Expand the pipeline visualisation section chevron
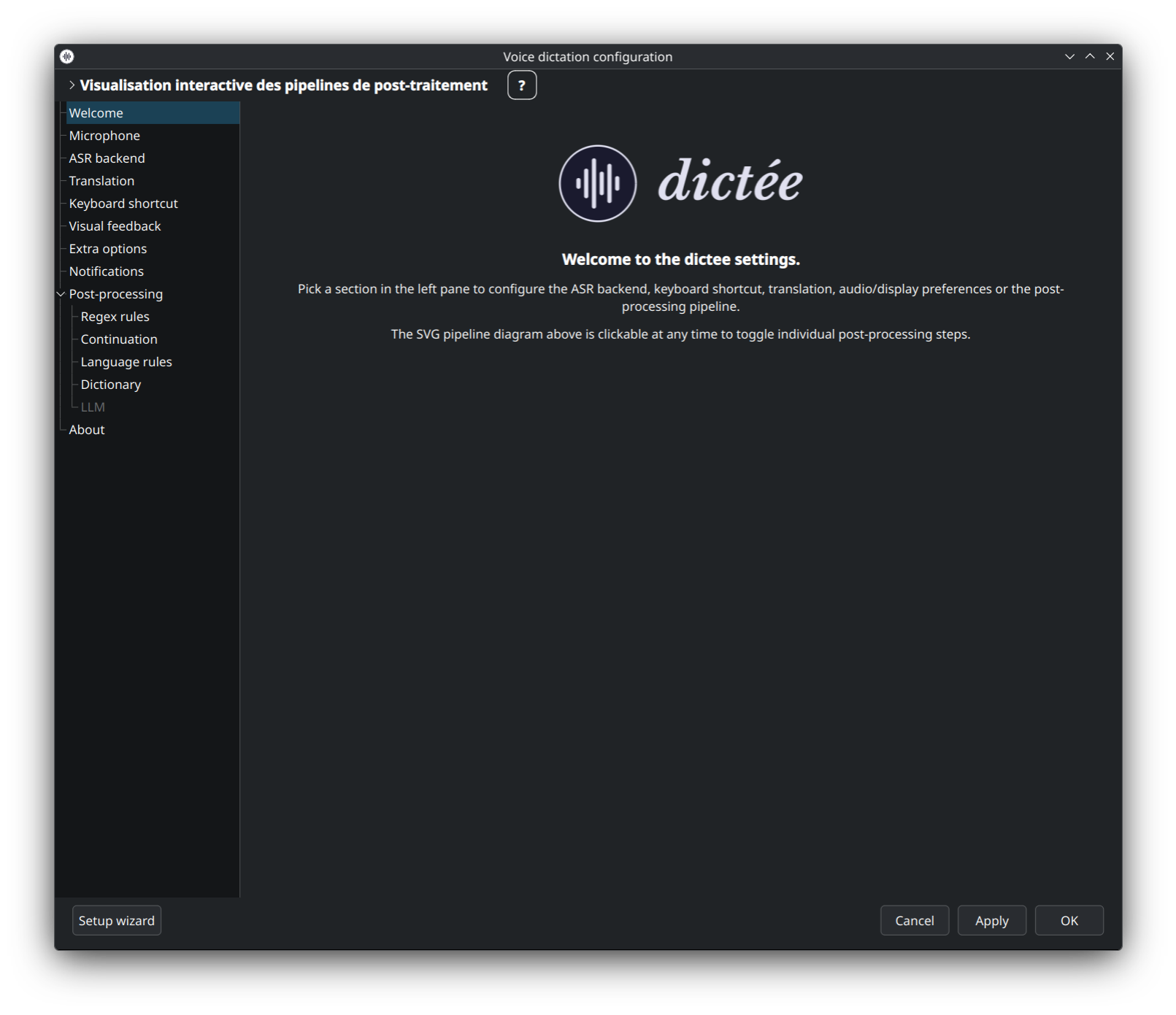 (72, 85)
